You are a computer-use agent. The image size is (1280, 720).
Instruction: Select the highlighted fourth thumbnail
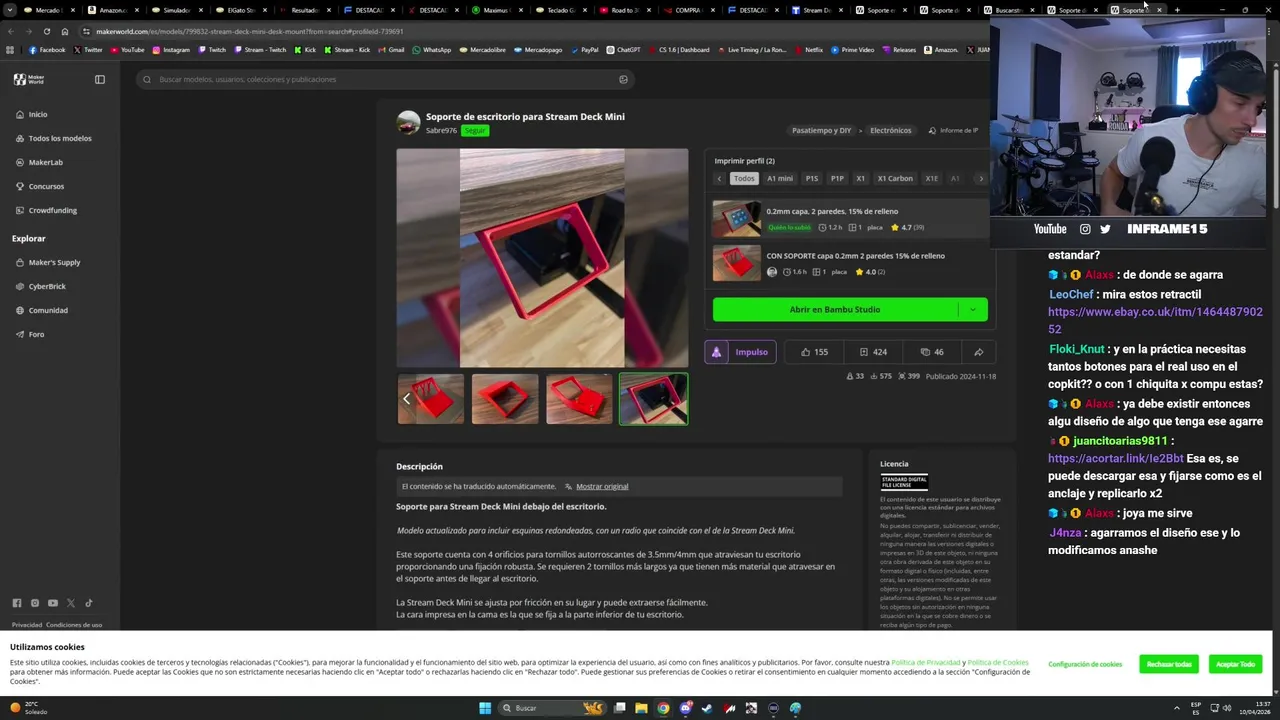pyautogui.click(x=653, y=399)
